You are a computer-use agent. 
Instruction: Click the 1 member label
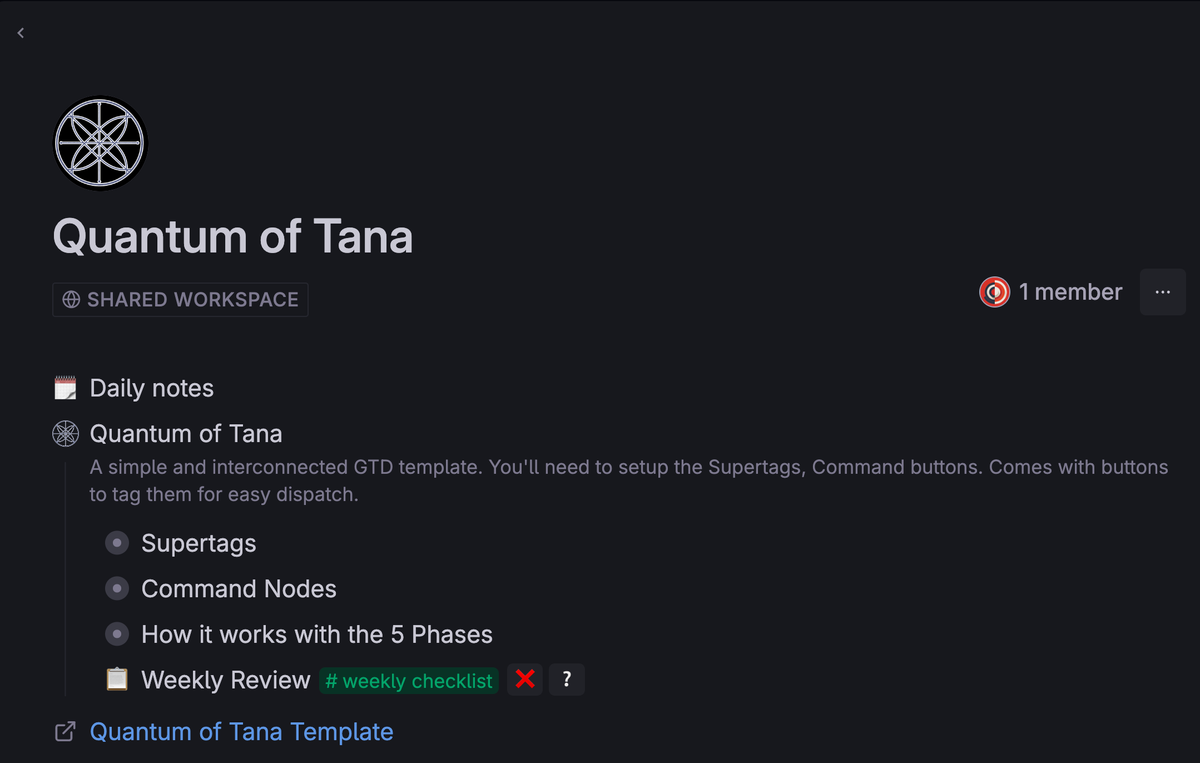[x=1070, y=292]
